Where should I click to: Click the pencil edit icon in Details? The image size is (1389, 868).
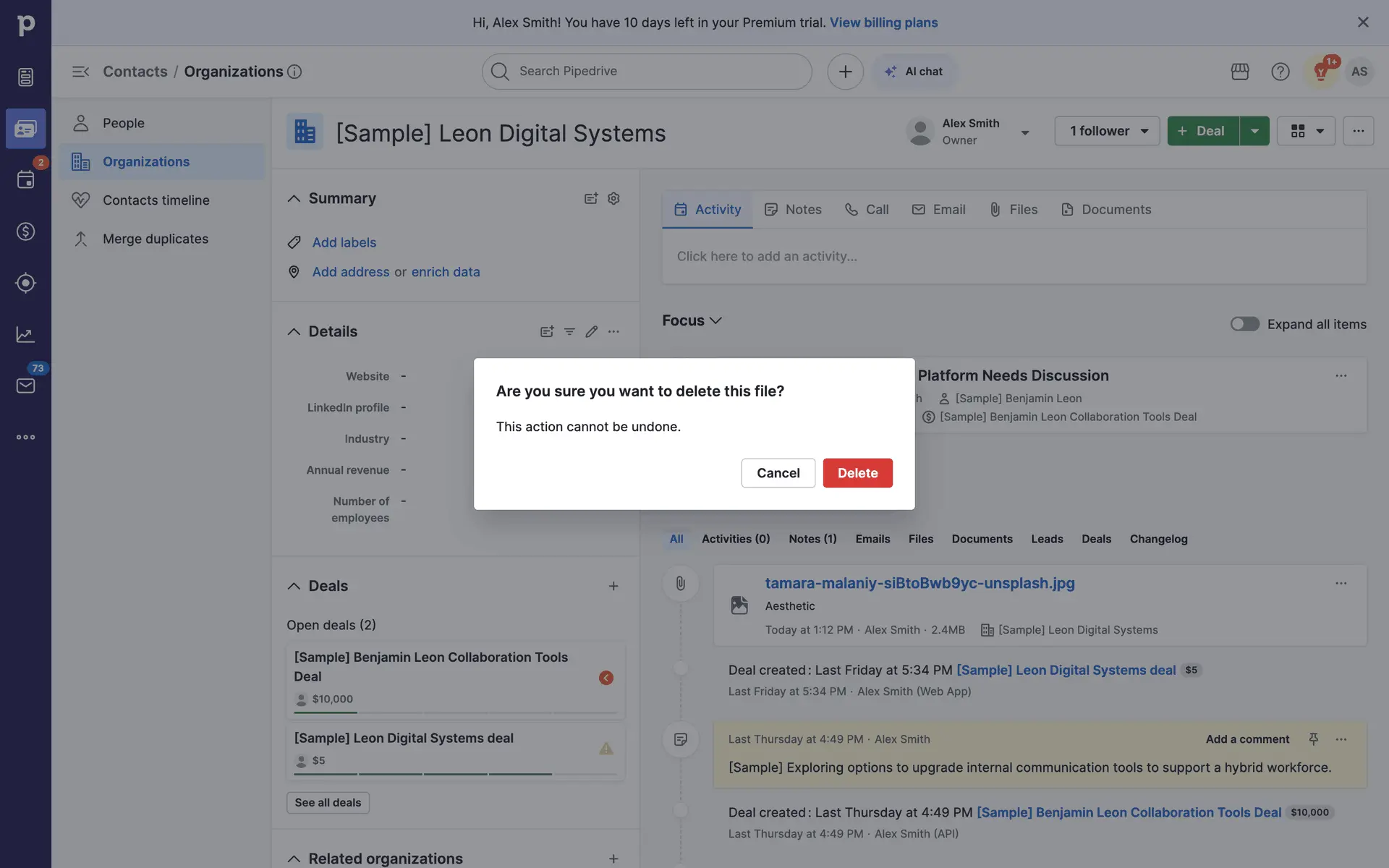pyautogui.click(x=591, y=331)
